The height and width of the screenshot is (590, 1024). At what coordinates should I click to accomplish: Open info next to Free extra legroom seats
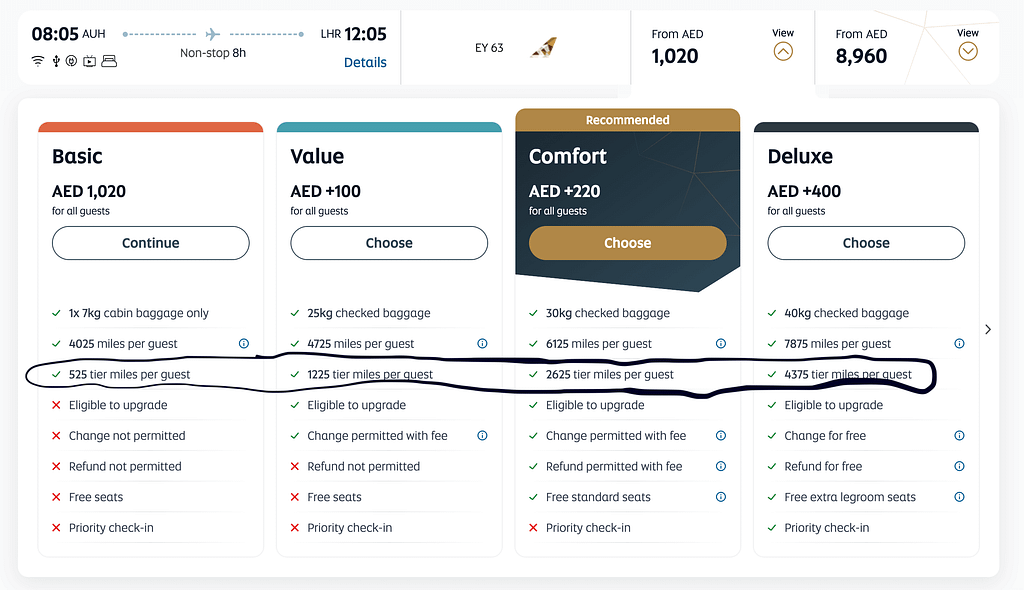tap(958, 497)
